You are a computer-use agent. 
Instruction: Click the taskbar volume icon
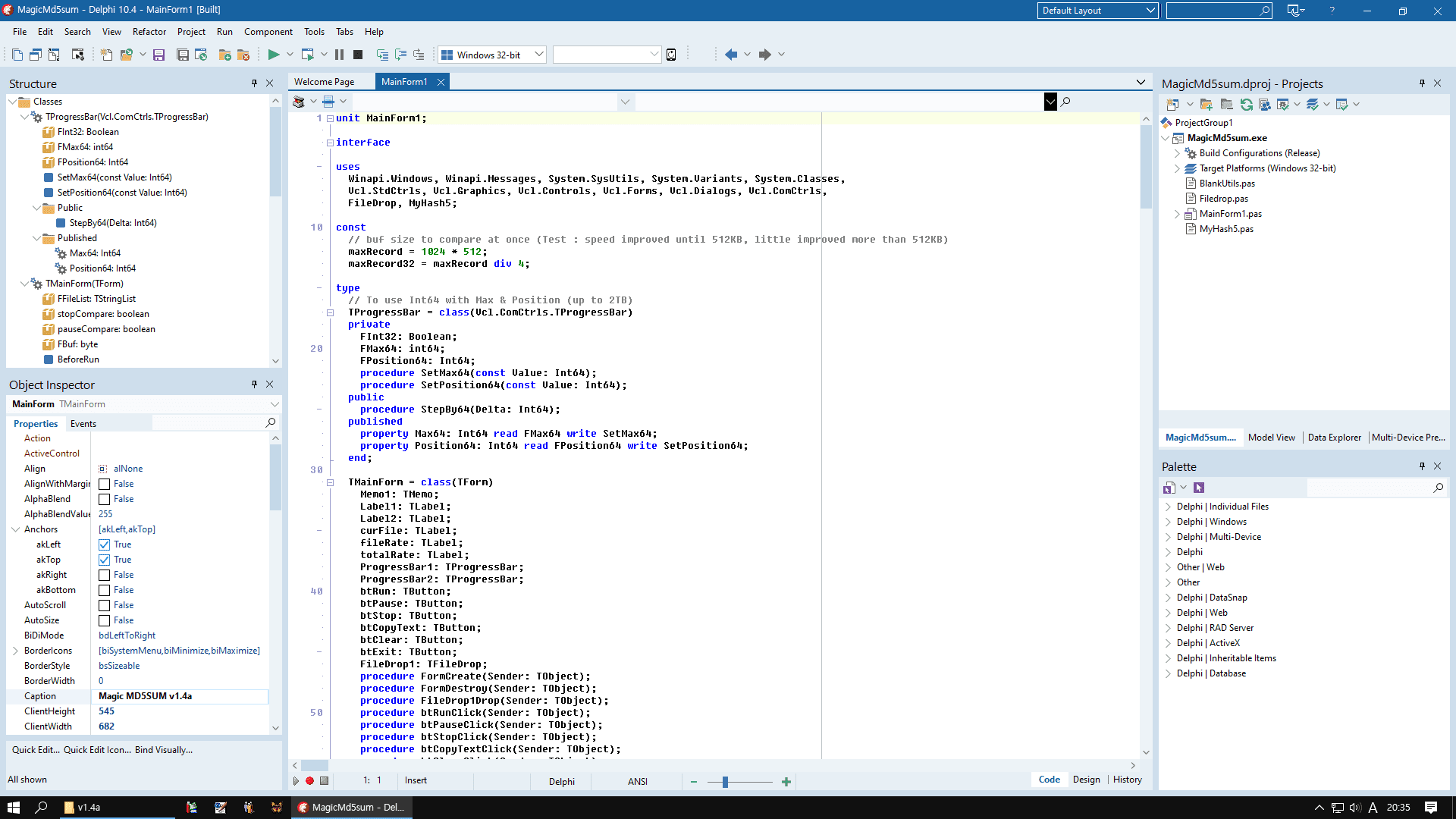tap(1355, 808)
